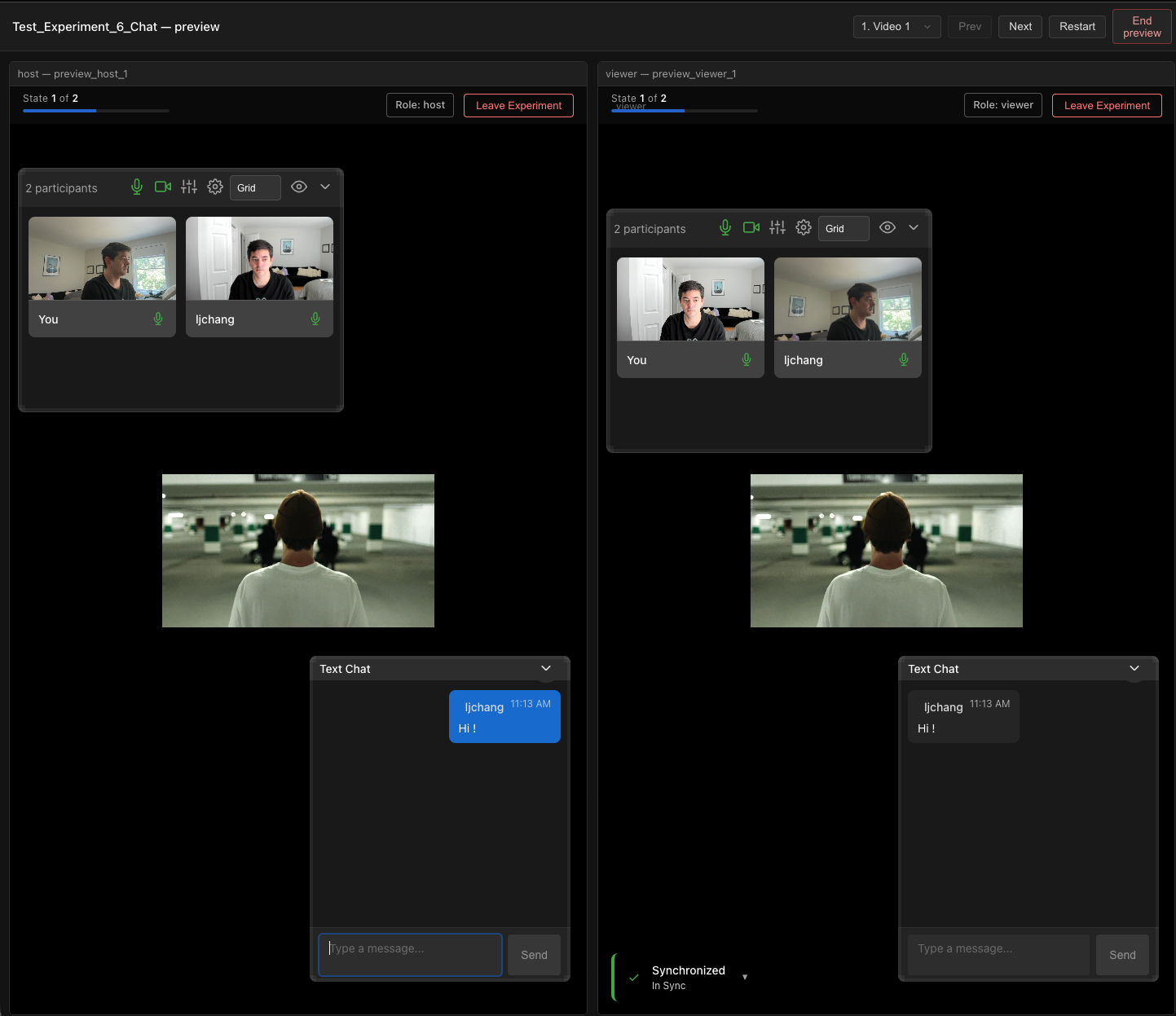Image resolution: width=1176 pixels, height=1016 pixels.
Task: Click 'Text Chat' header in host pane
Action: [345, 669]
